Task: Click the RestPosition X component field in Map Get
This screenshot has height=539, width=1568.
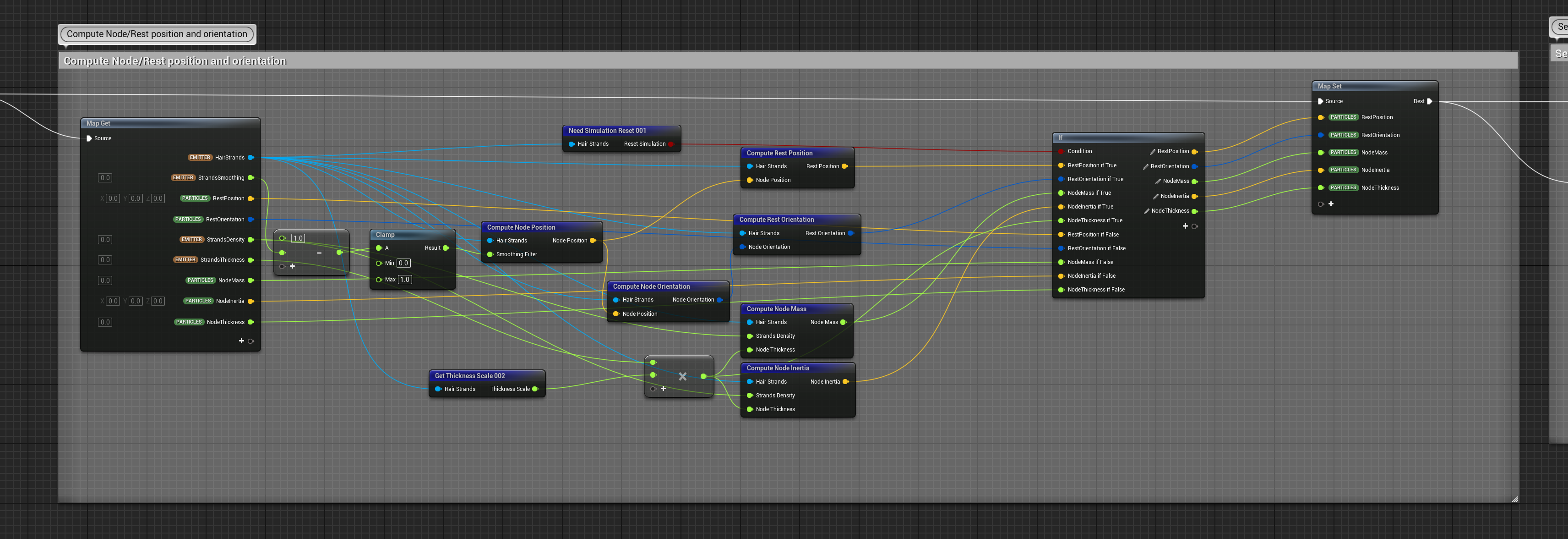Action: click(113, 198)
